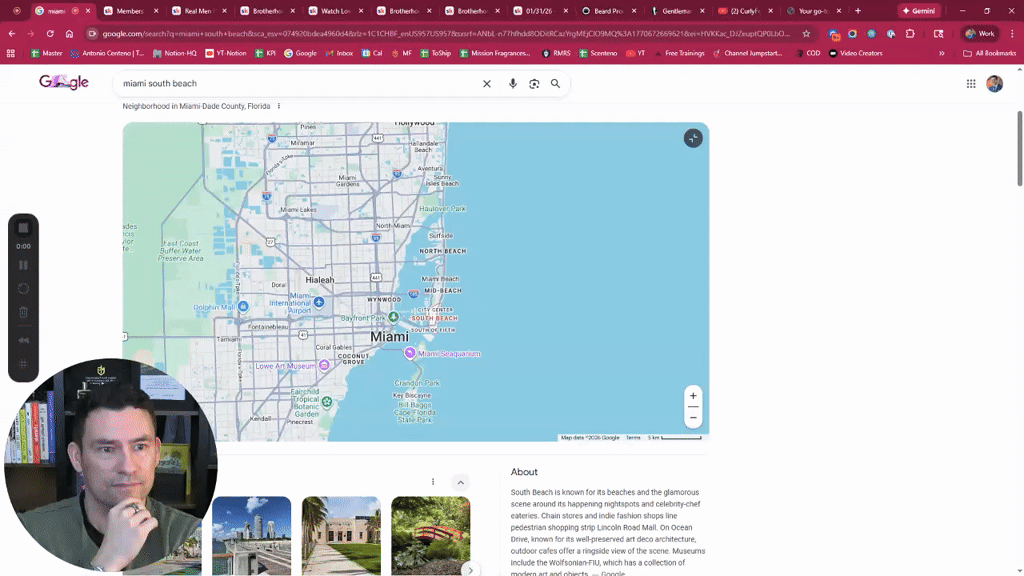Show next photos with the right arrow
1024x576 pixels.
[x=470, y=570]
